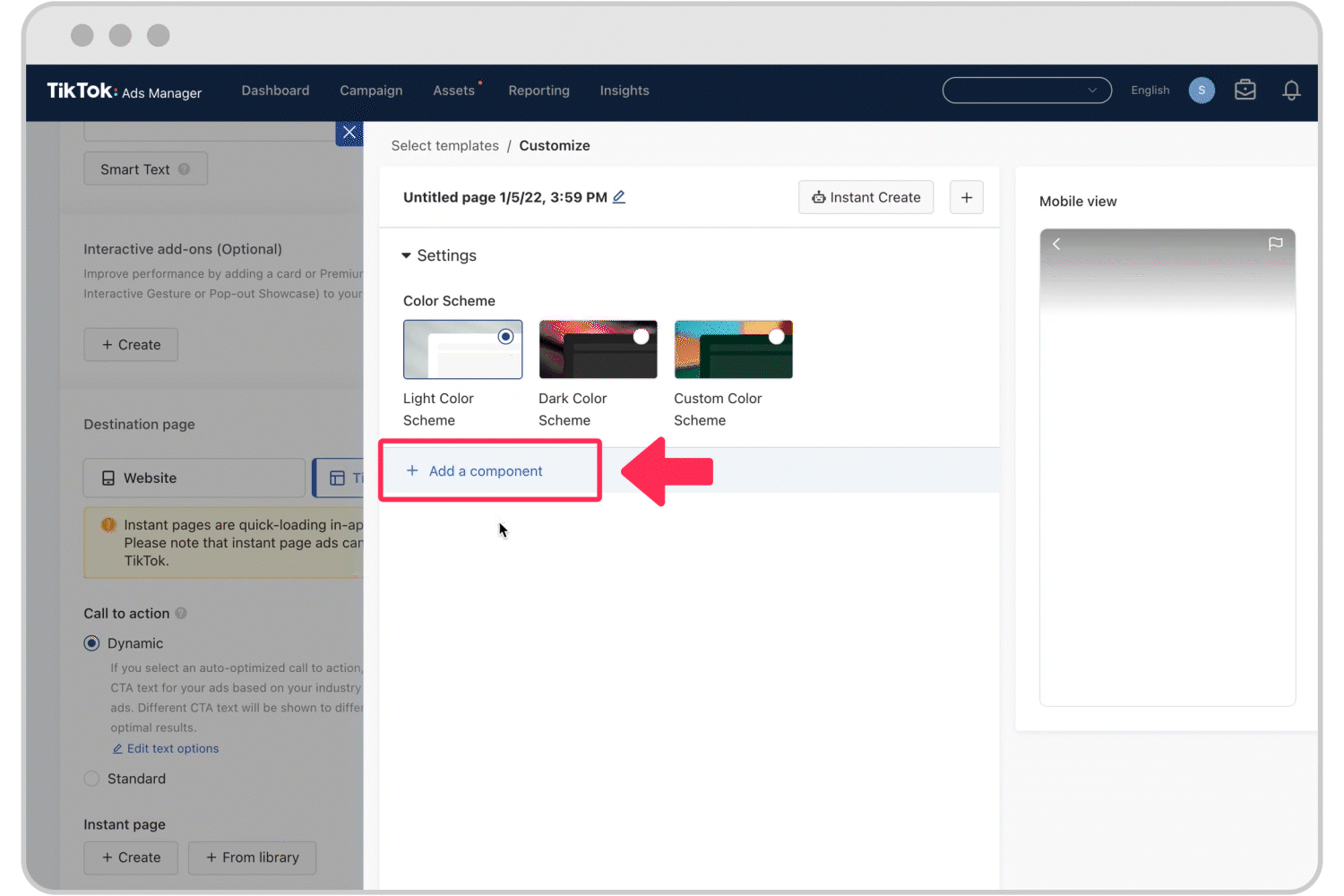Open the account selector dropdown
The image size is (1344, 896).
[x=1027, y=90]
